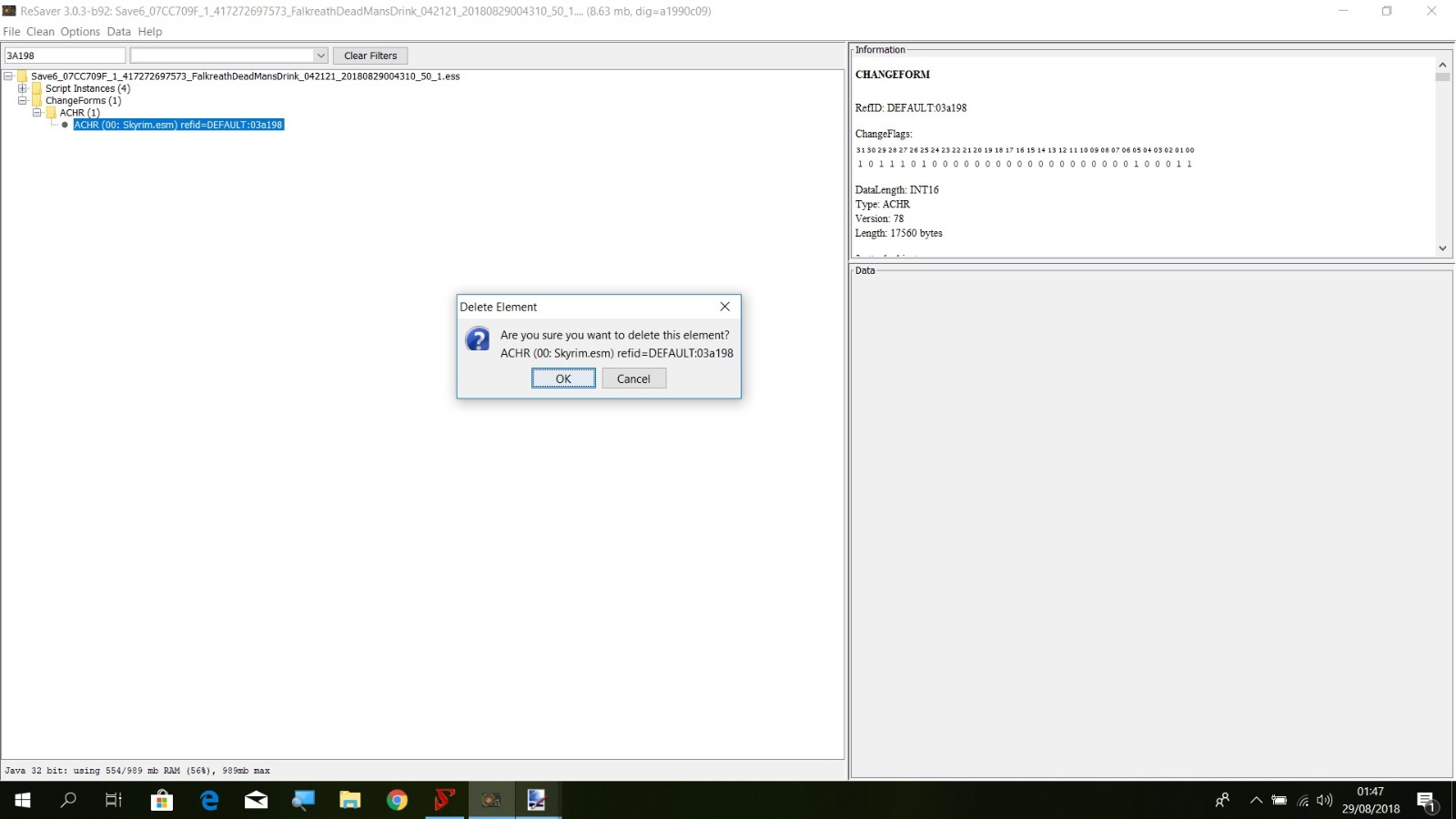Open File Explorer from the taskbar

(349, 800)
